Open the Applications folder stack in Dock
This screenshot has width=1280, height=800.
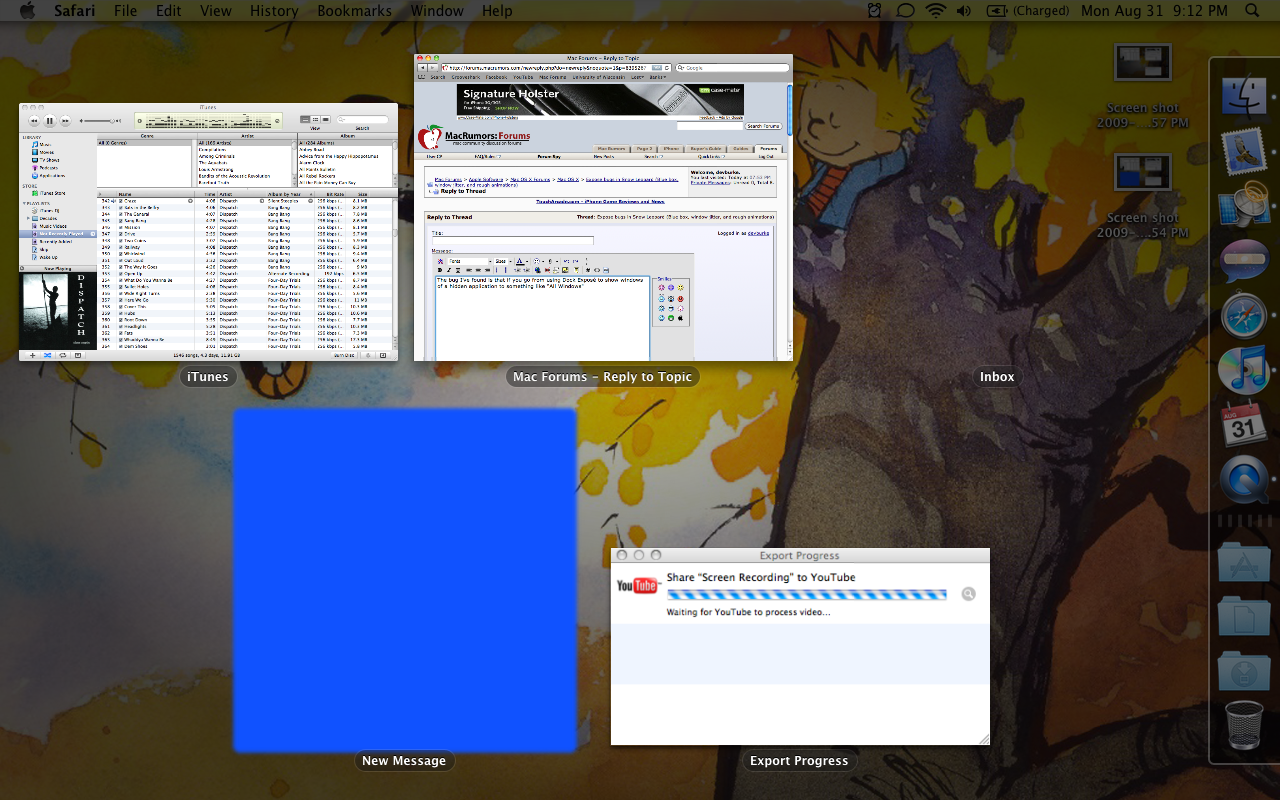coord(1244,562)
